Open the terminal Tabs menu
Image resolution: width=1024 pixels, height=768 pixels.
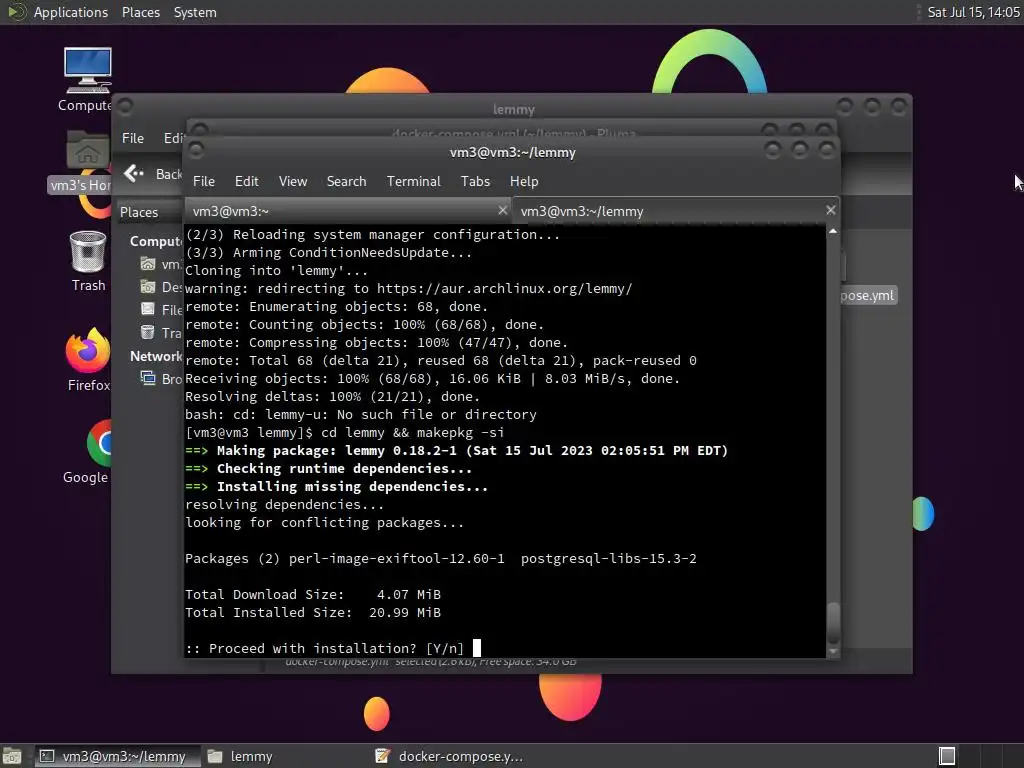tap(475, 182)
